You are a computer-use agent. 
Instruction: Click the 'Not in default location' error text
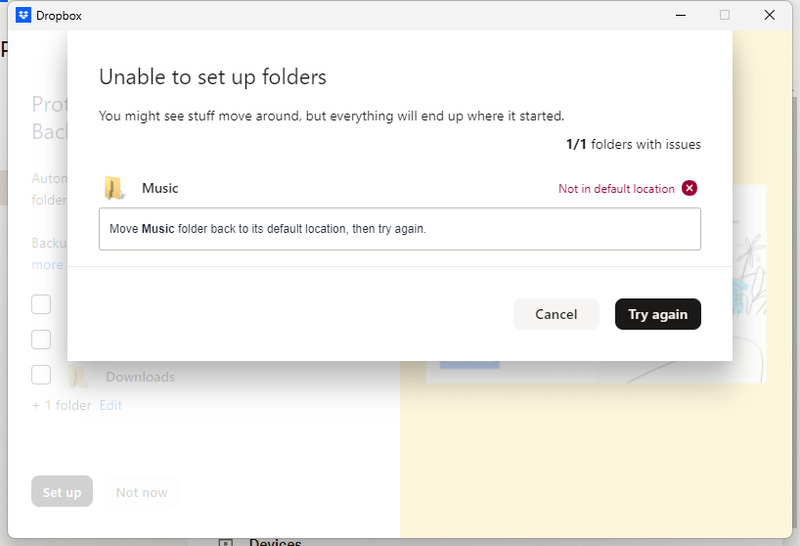tap(616, 189)
